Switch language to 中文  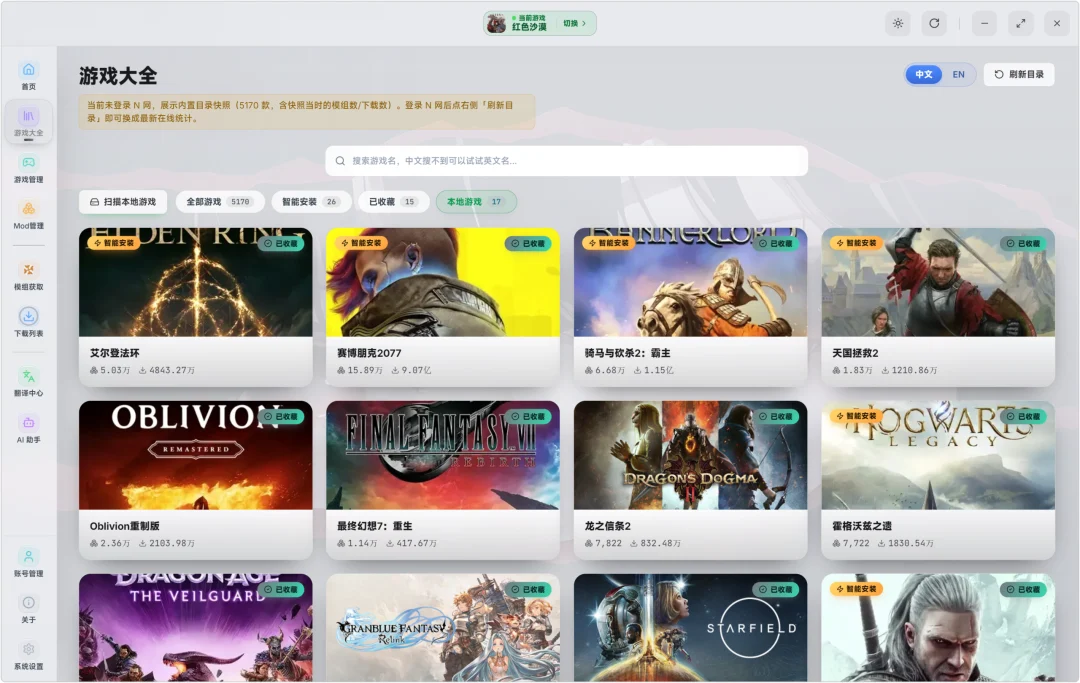click(924, 74)
